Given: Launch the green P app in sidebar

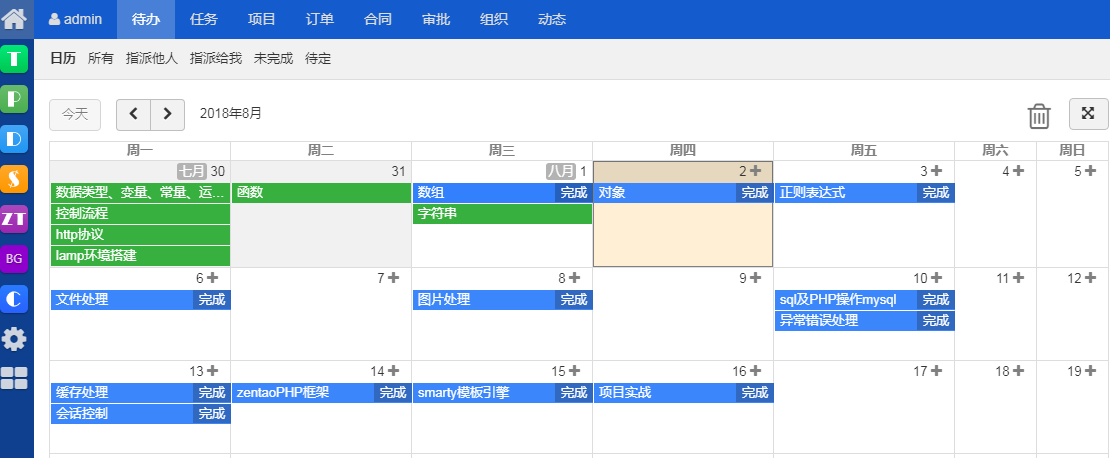Looking at the screenshot, I should [15, 98].
